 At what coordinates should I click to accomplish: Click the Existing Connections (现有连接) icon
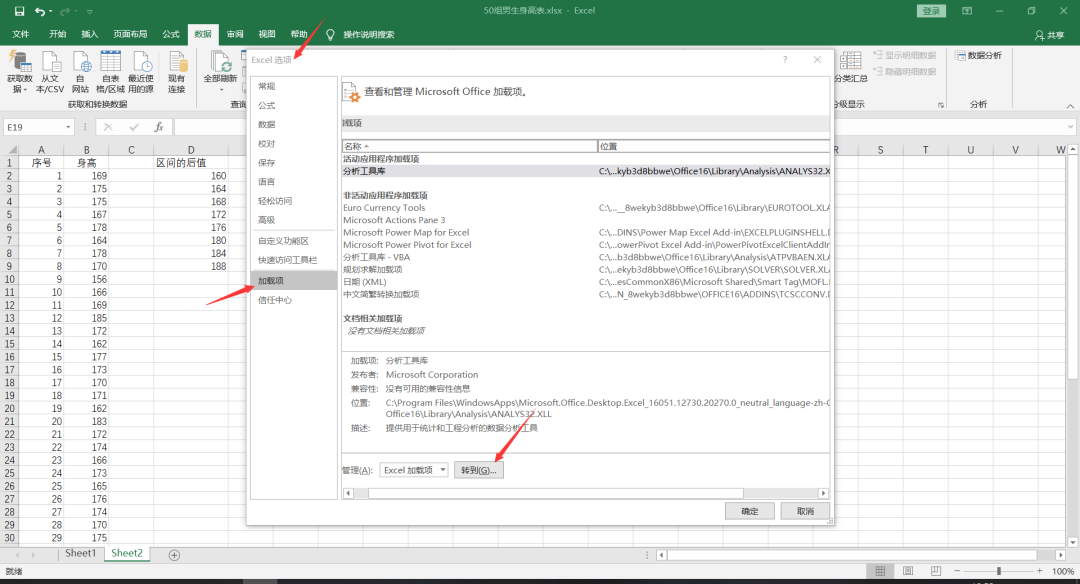[x=177, y=72]
